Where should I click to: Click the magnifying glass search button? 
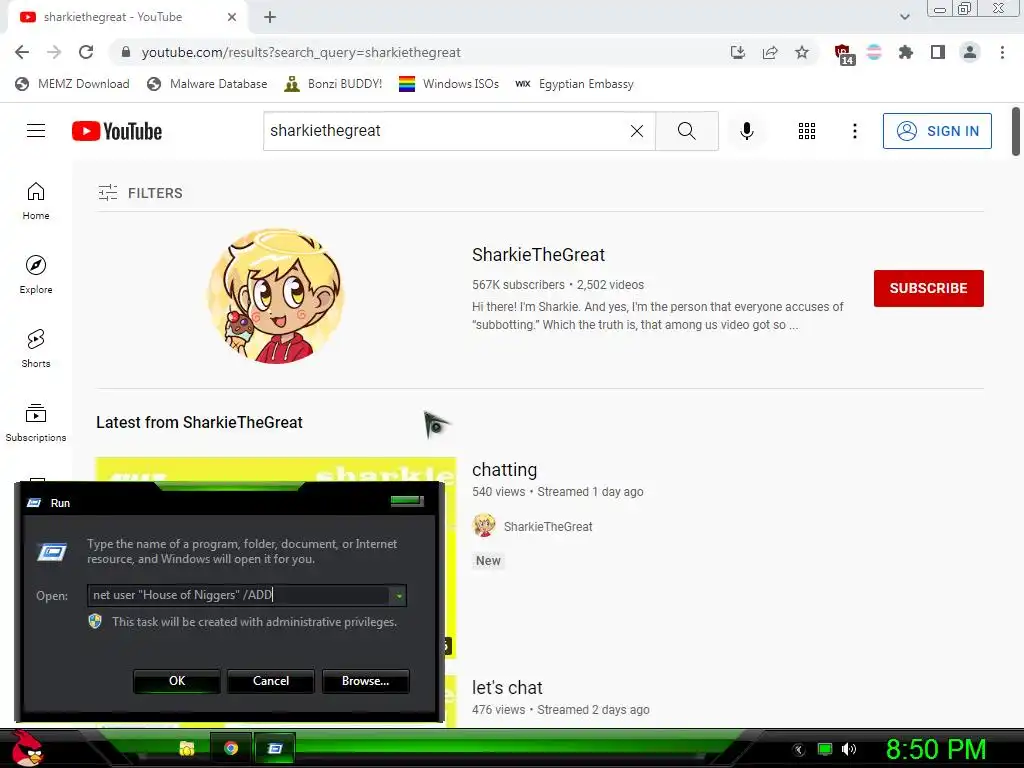point(686,131)
